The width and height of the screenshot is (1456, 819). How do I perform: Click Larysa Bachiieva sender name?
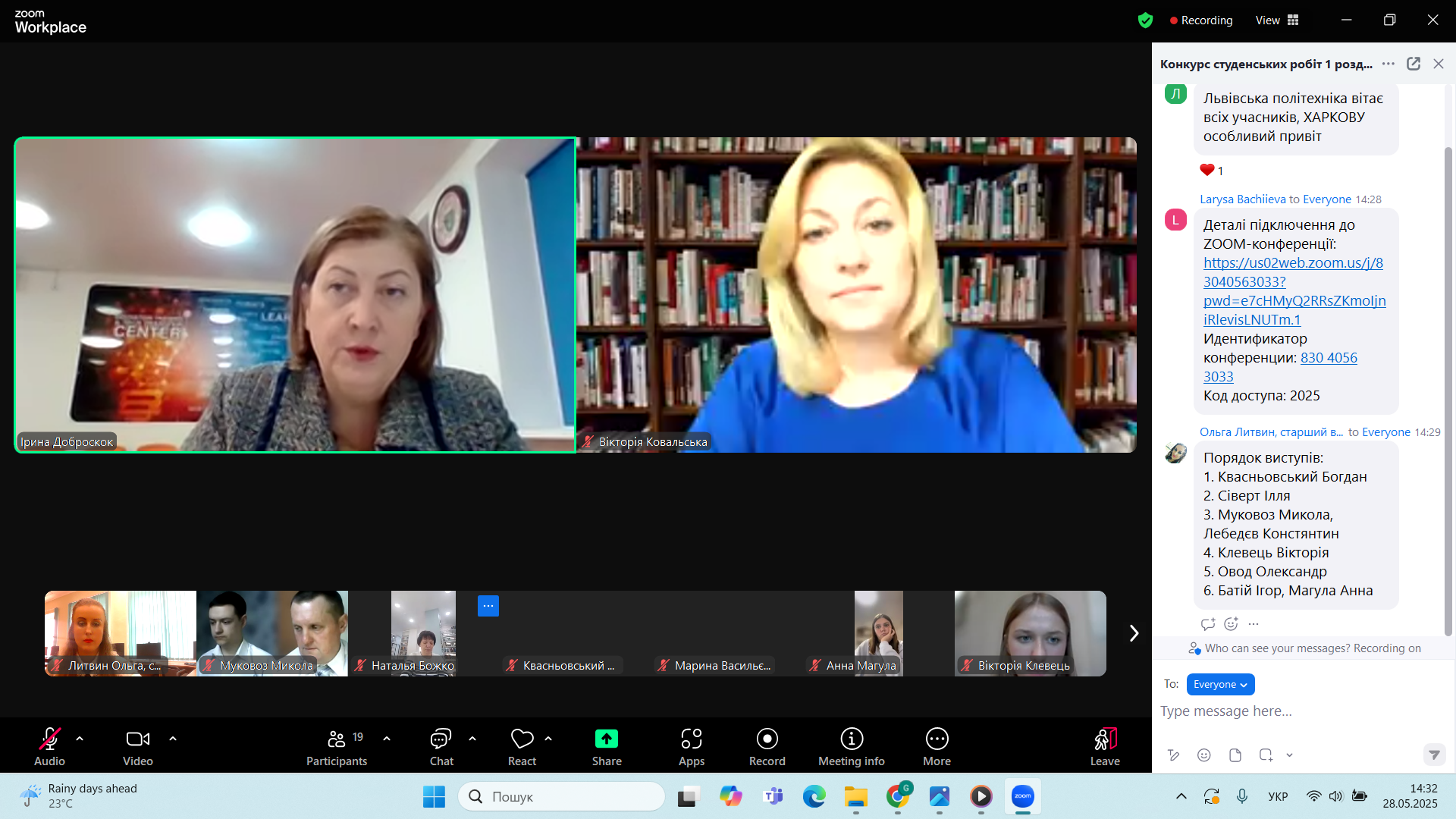coord(1243,199)
